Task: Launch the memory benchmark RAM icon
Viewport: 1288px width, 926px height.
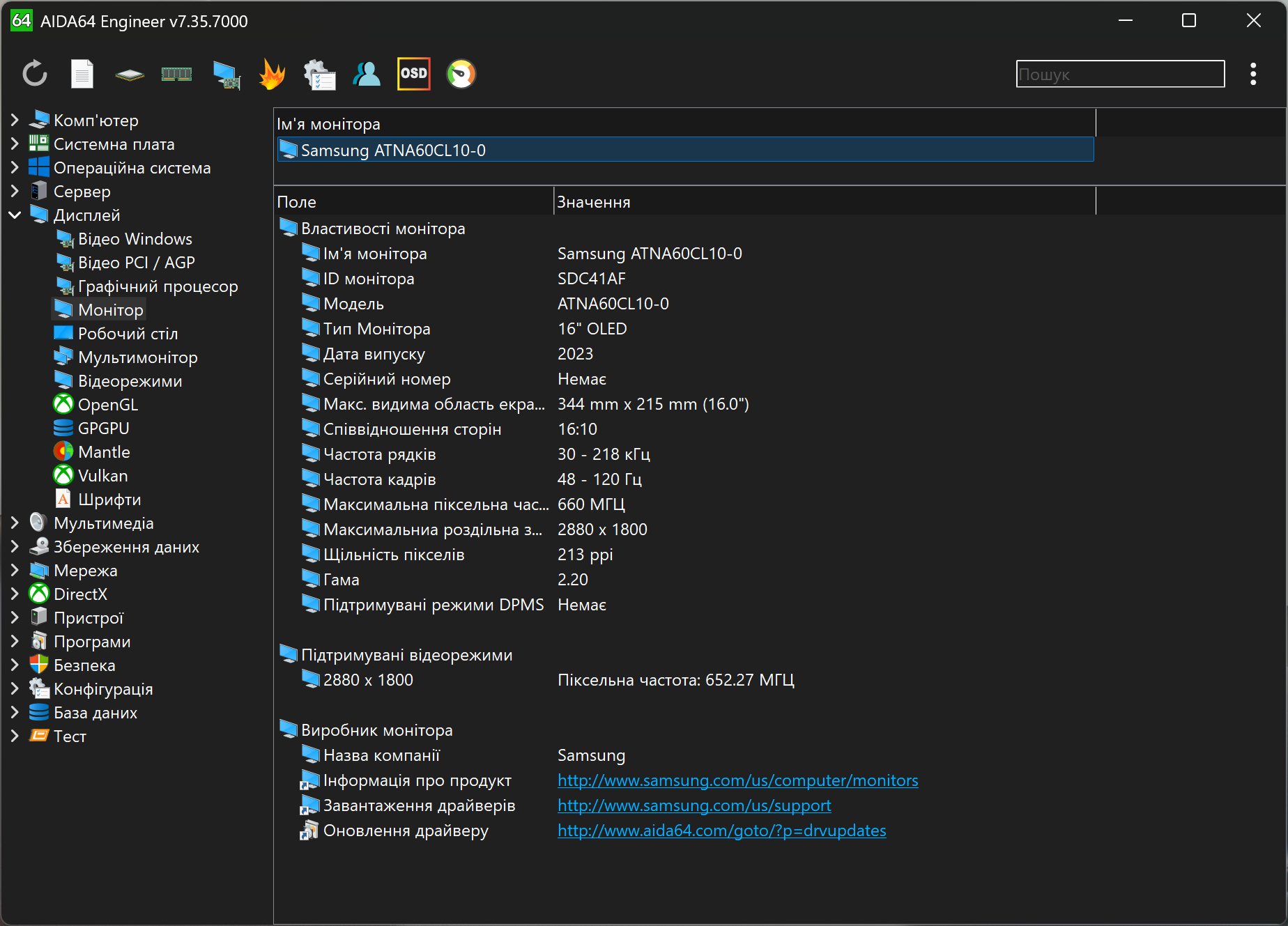Action: (176, 74)
